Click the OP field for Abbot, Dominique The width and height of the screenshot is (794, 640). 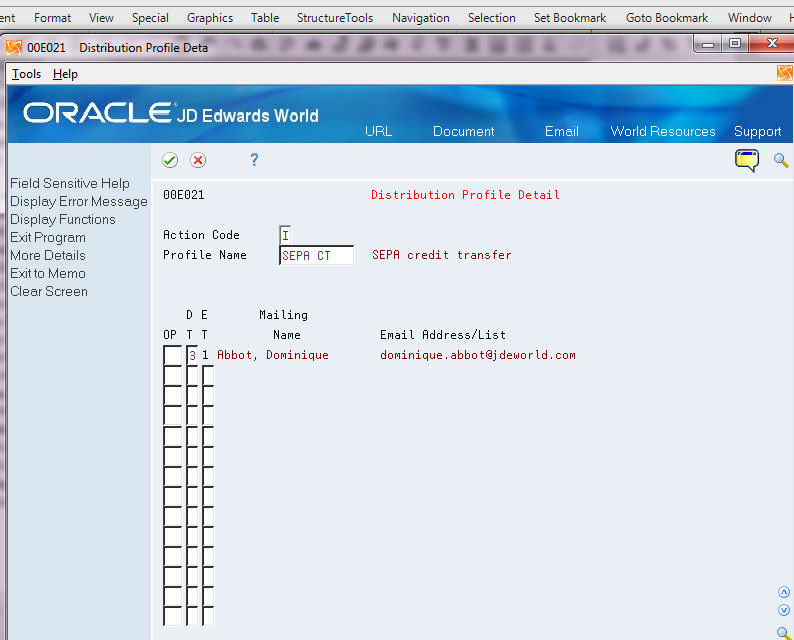coord(173,355)
